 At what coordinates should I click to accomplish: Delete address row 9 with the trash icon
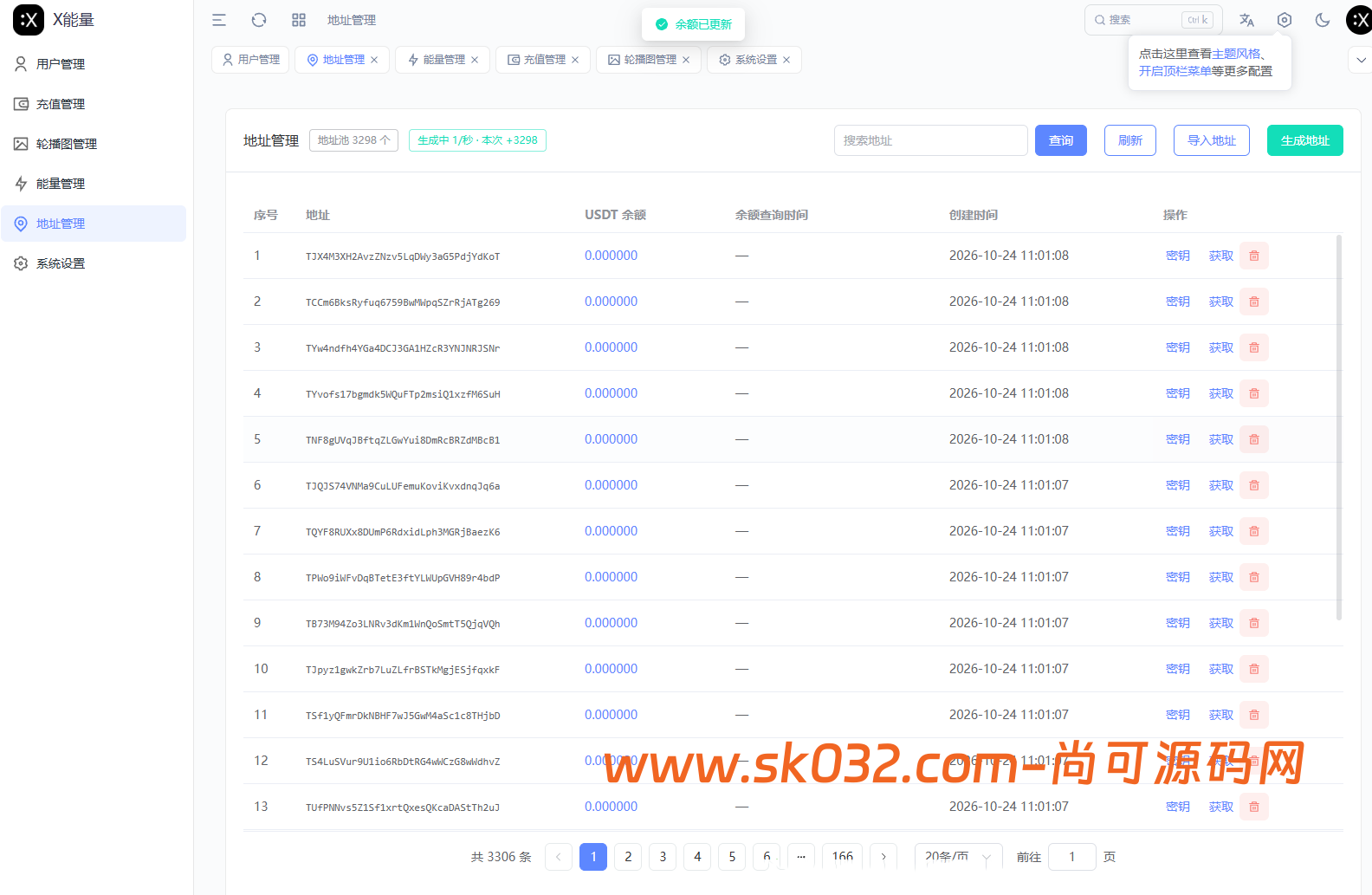[x=1254, y=623]
